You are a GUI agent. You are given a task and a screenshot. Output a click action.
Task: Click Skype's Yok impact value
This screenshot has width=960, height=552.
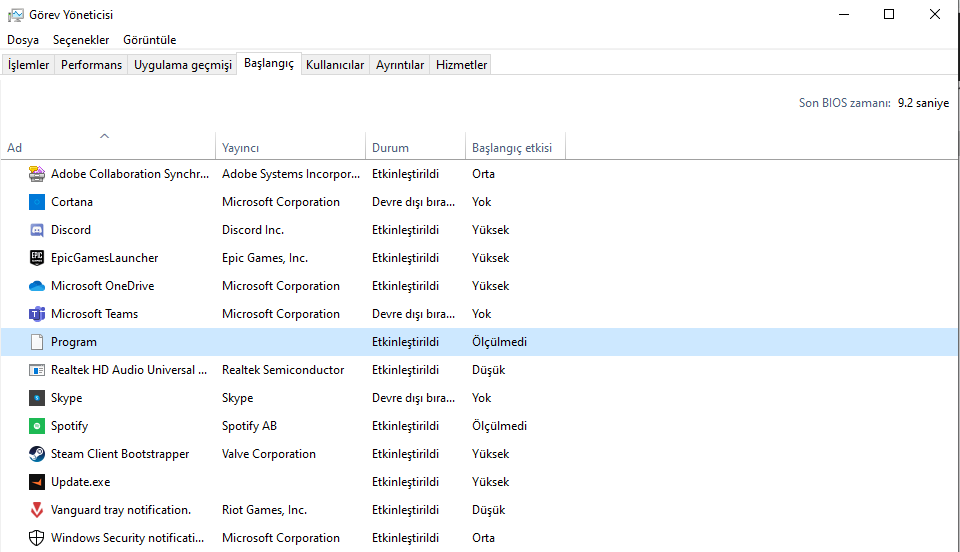point(481,398)
